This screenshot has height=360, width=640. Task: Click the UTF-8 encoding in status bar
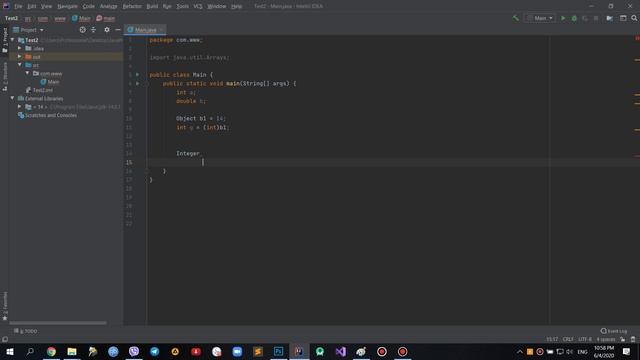point(585,339)
